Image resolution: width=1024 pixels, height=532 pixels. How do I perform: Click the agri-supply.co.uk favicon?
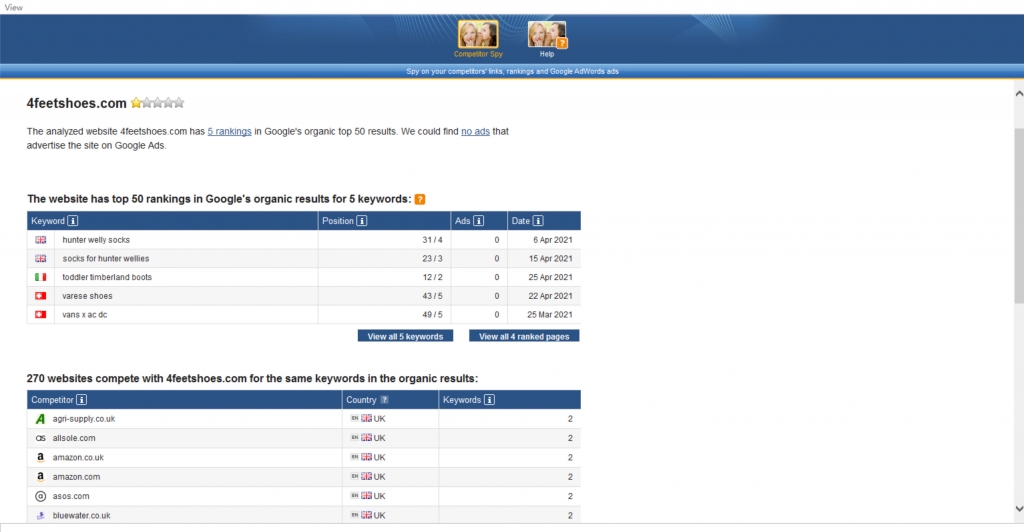[x=40, y=419]
